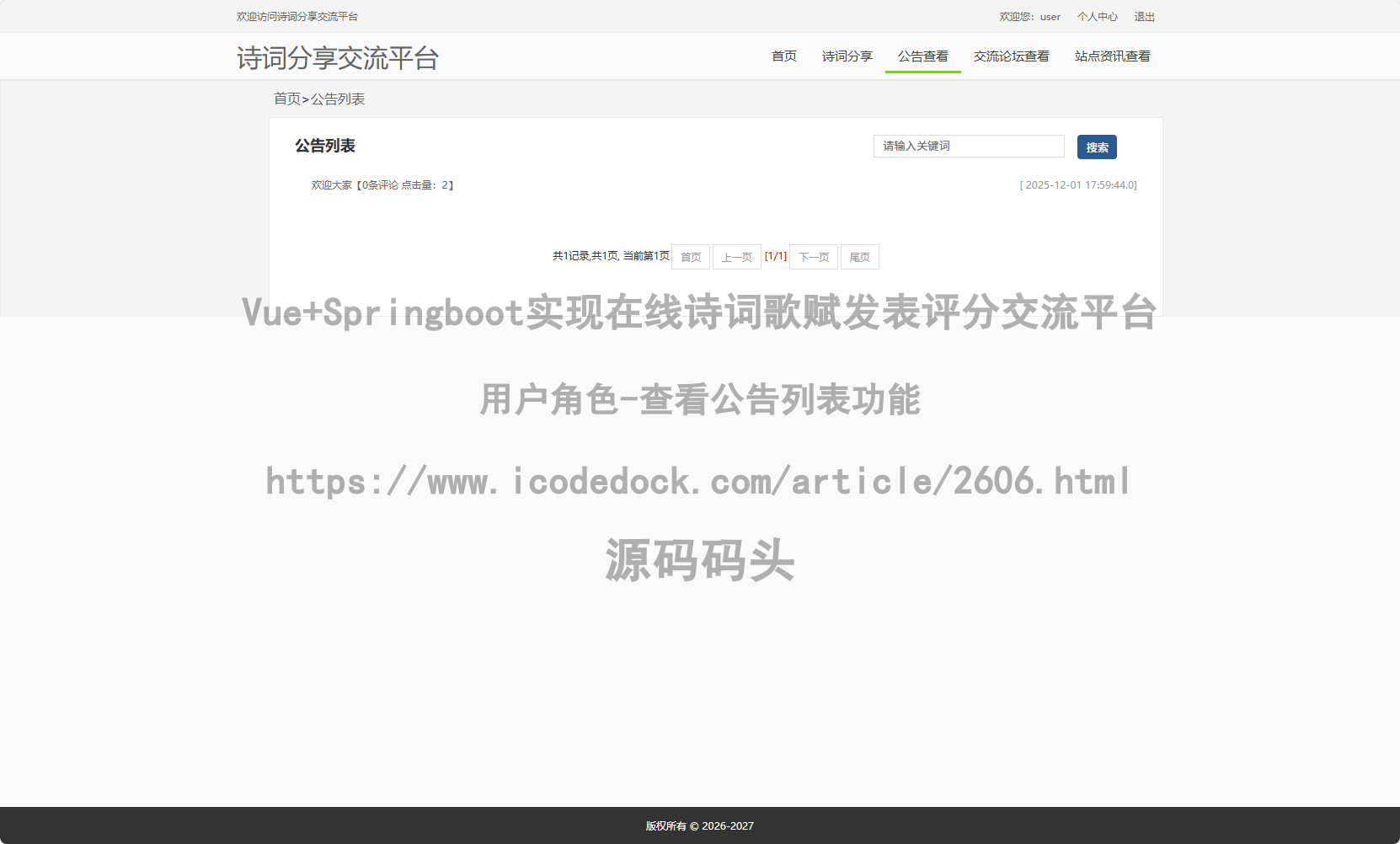Click the 首页 pagination button

click(x=691, y=257)
